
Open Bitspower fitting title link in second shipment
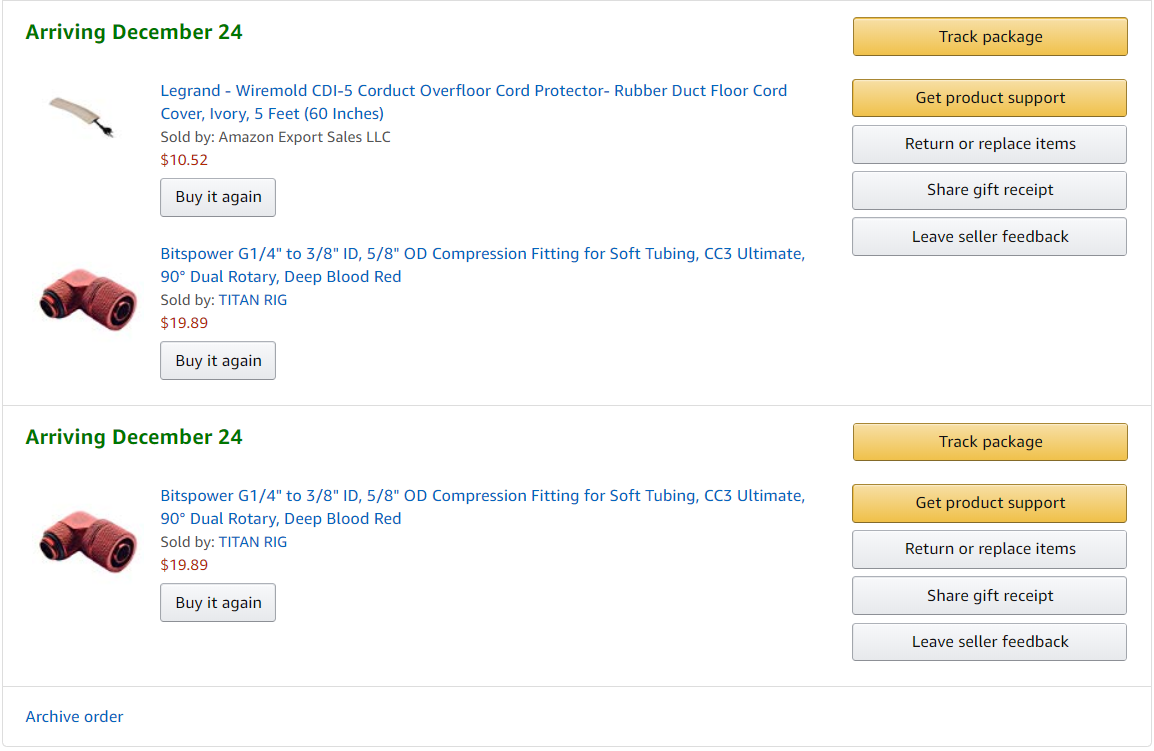482,496
